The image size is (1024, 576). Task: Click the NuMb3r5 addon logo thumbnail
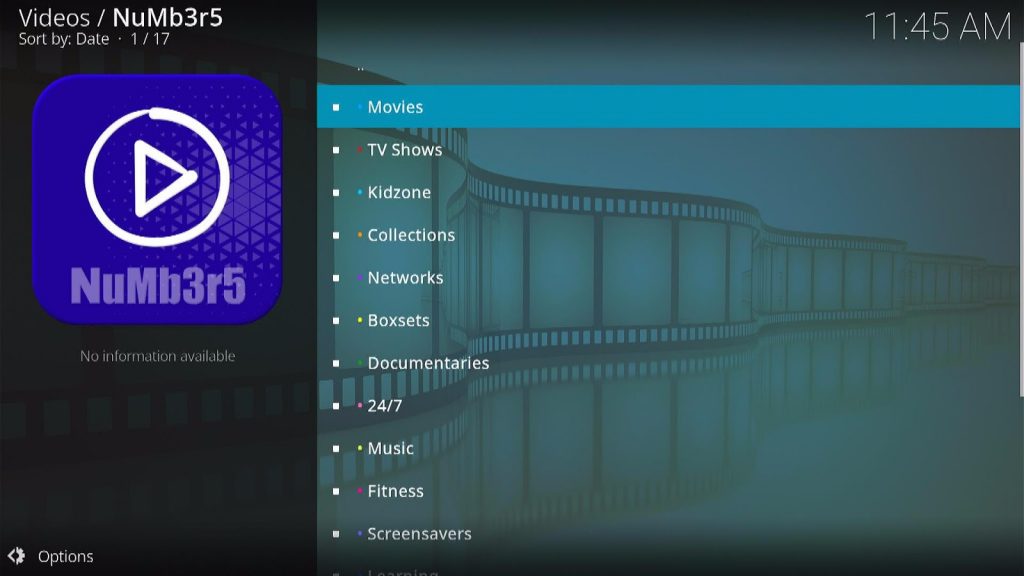(157, 199)
